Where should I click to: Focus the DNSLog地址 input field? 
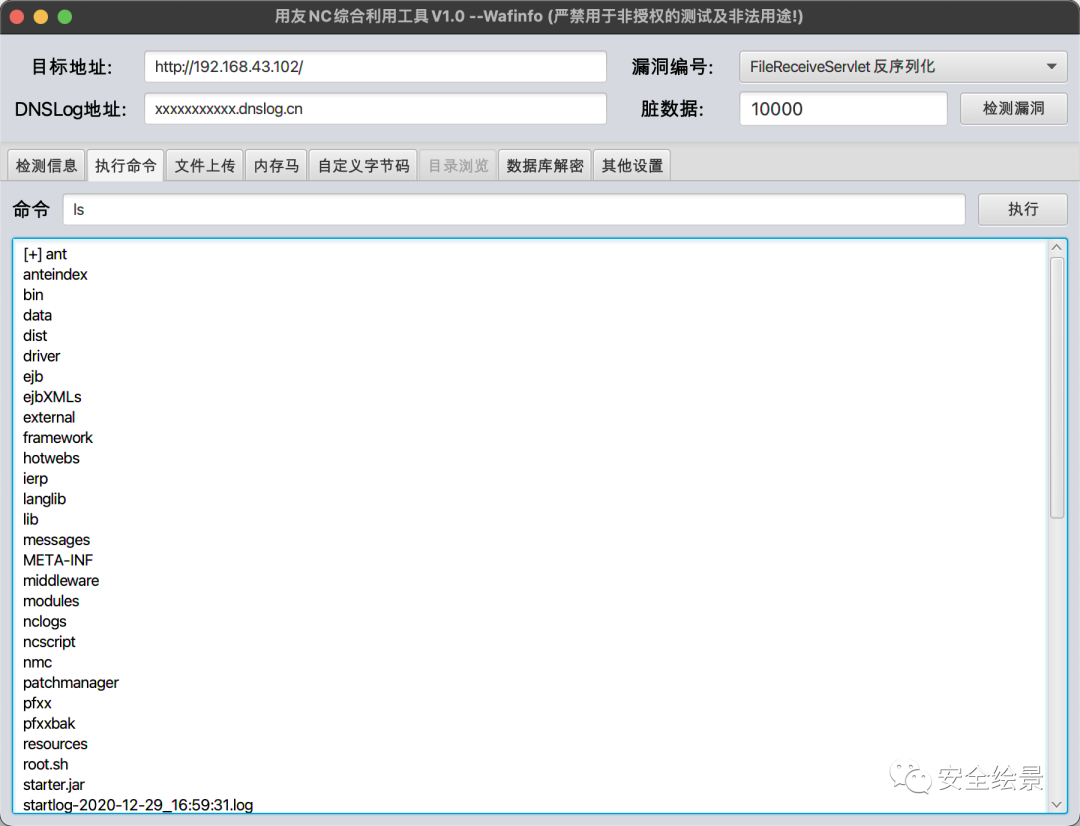(375, 109)
